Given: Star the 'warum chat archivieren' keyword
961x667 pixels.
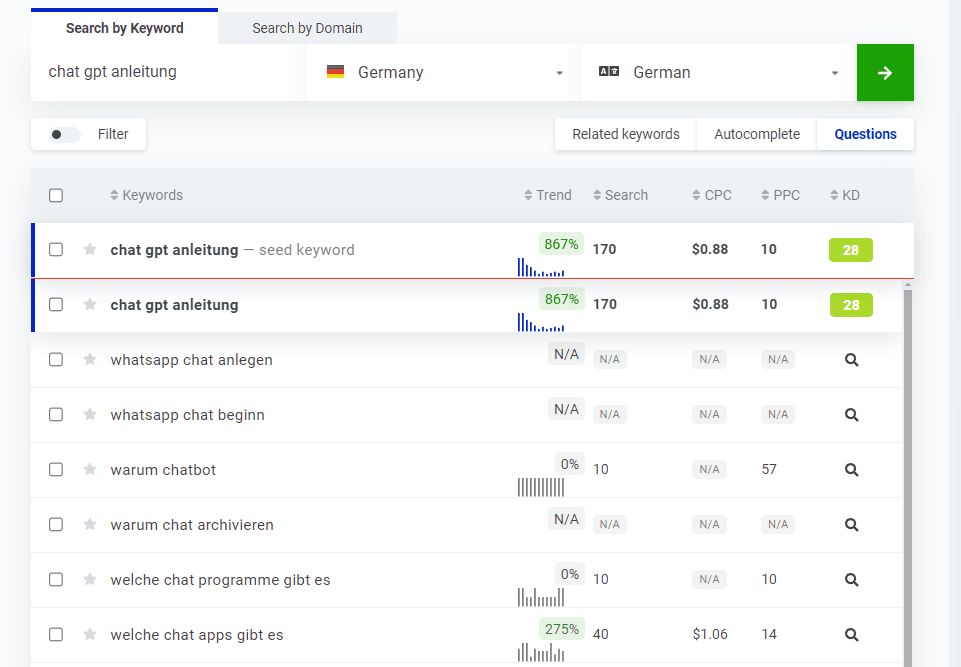Looking at the screenshot, I should coord(90,525).
